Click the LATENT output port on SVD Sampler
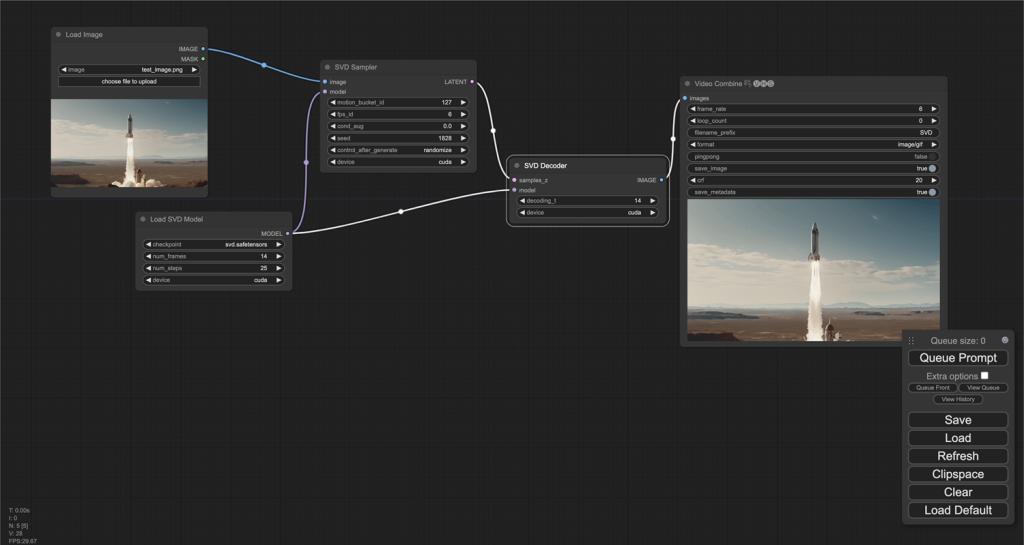The height and width of the screenshot is (545, 1024). pos(472,82)
